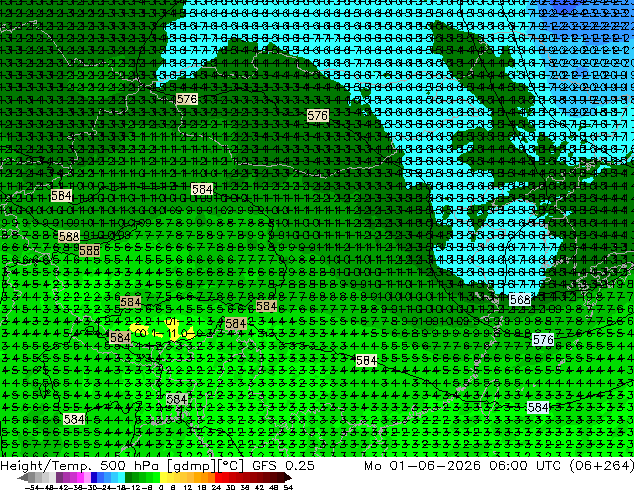634x490 pixels.
Task: Pick the cyan -18°C legend swatch
Action: pos(122,477)
